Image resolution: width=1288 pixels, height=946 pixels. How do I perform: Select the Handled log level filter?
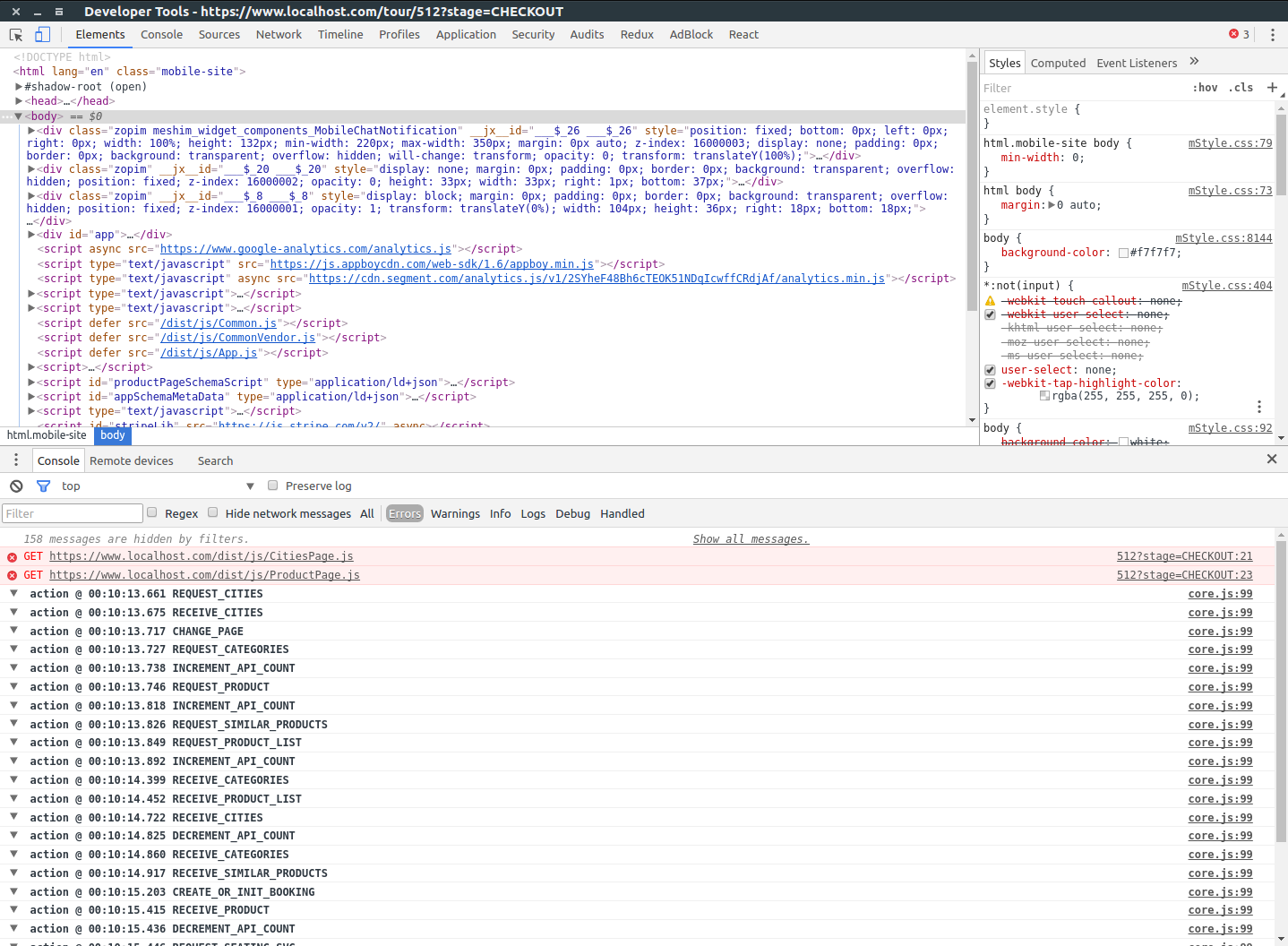(x=623, y=513)
